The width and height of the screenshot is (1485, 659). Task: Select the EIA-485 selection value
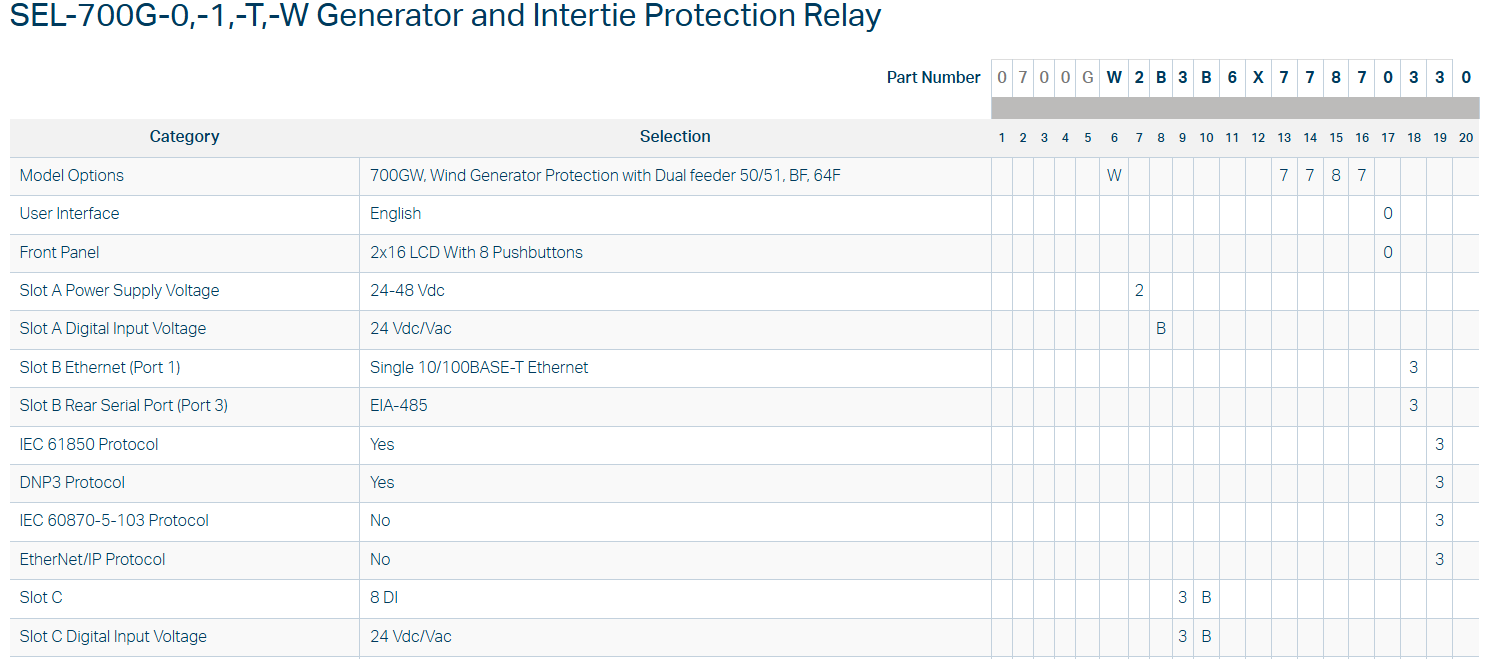click(x=399, y=406)
